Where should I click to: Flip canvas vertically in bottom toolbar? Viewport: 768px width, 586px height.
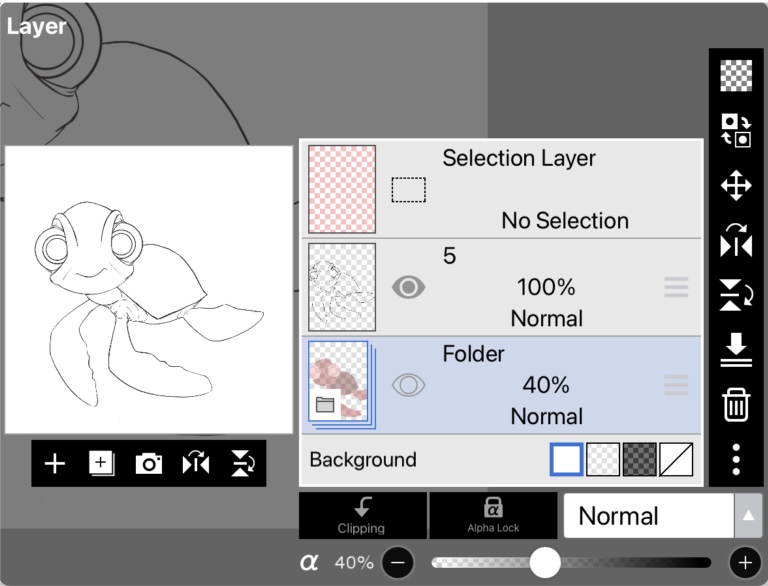click(243, 463)
